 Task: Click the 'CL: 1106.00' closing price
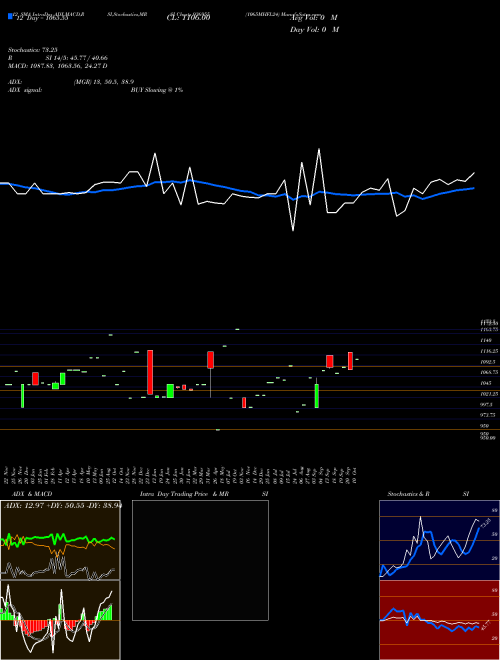tap(189, 18)
